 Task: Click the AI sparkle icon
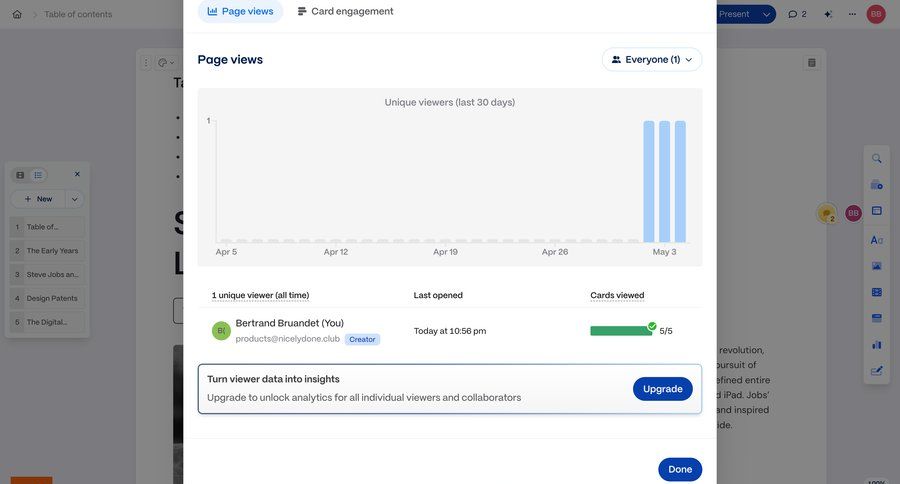(x=828, y=14)
